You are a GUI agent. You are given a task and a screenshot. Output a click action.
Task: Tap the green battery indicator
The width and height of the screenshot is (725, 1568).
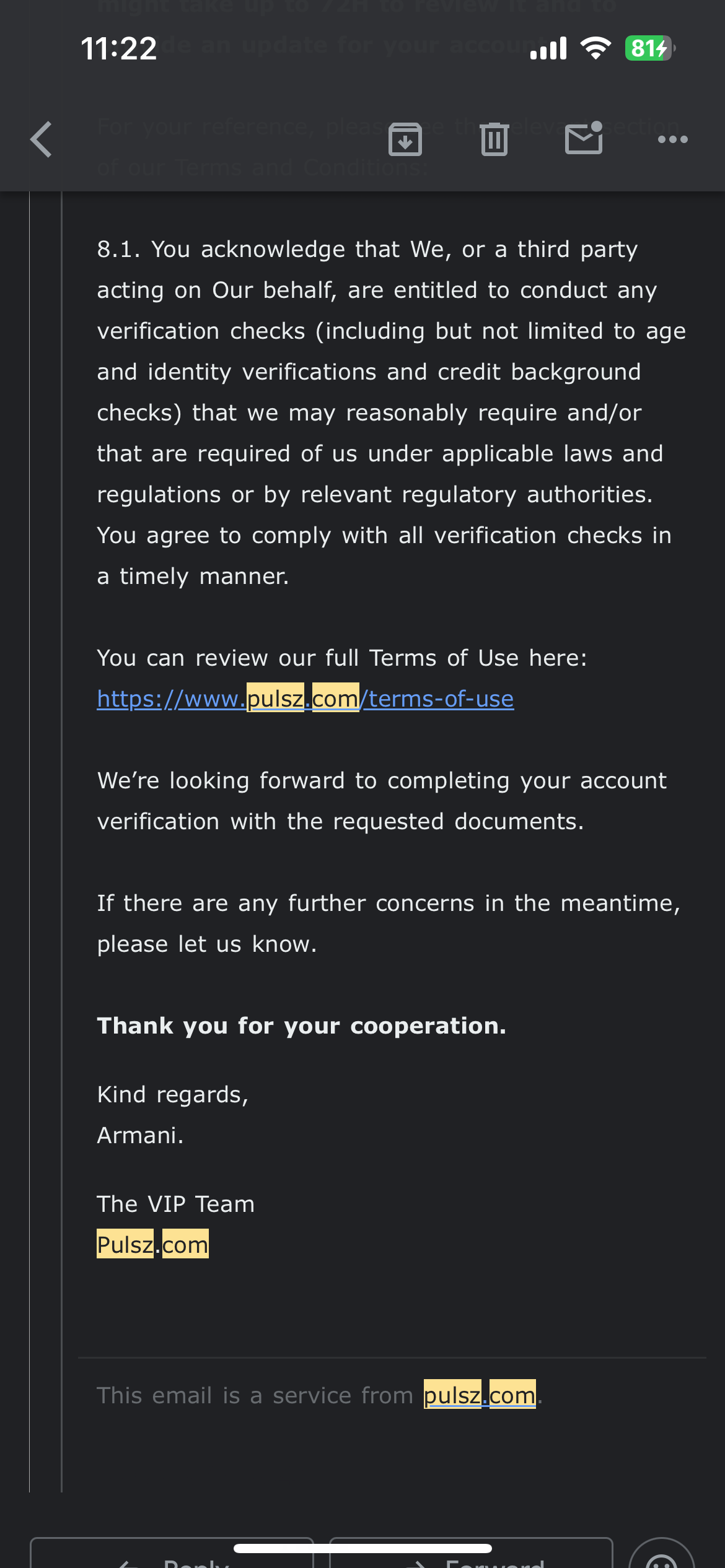(649, 48)
